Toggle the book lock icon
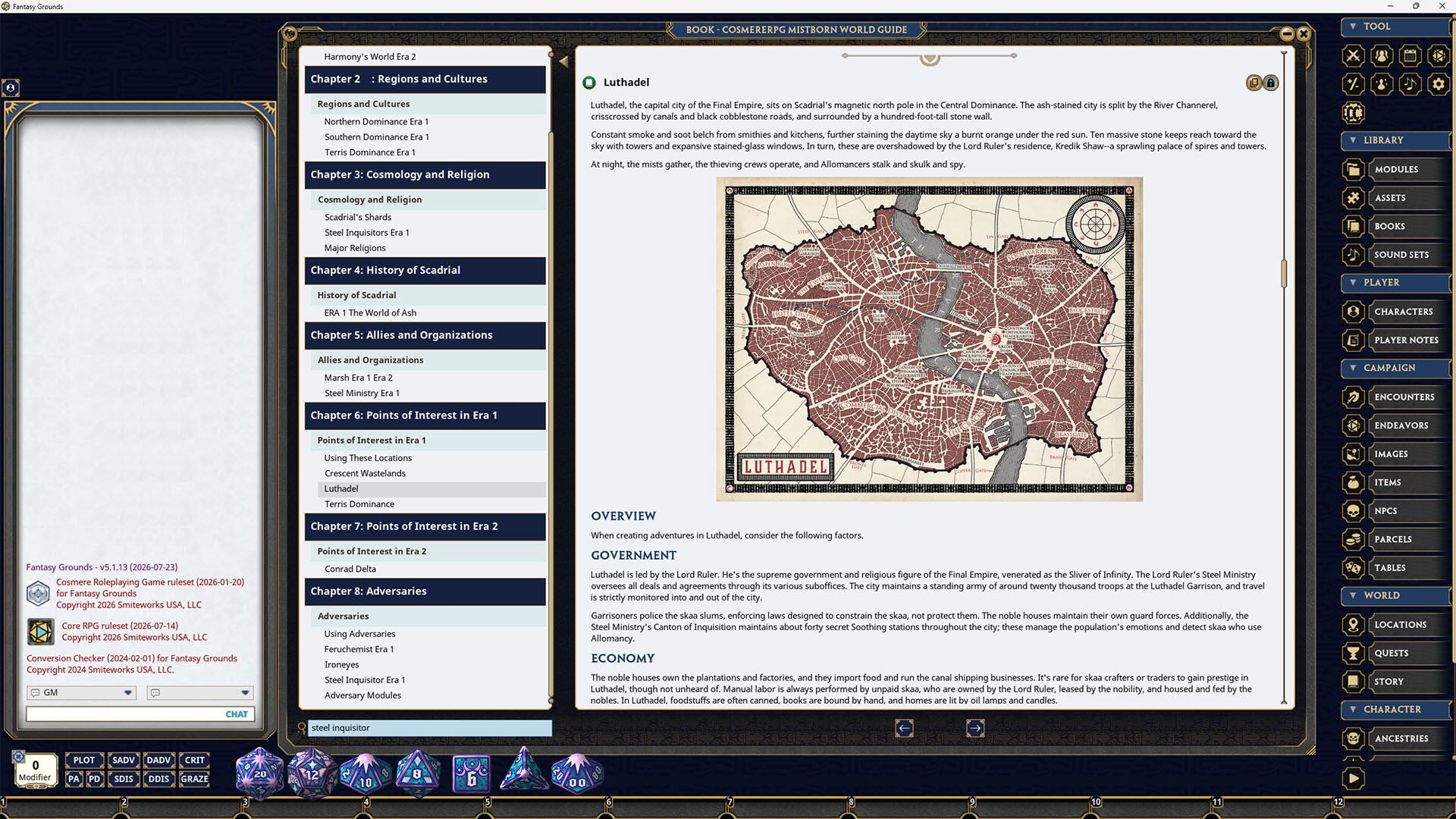Viewport: 1456px width, 819px height. pos(1271,83)
